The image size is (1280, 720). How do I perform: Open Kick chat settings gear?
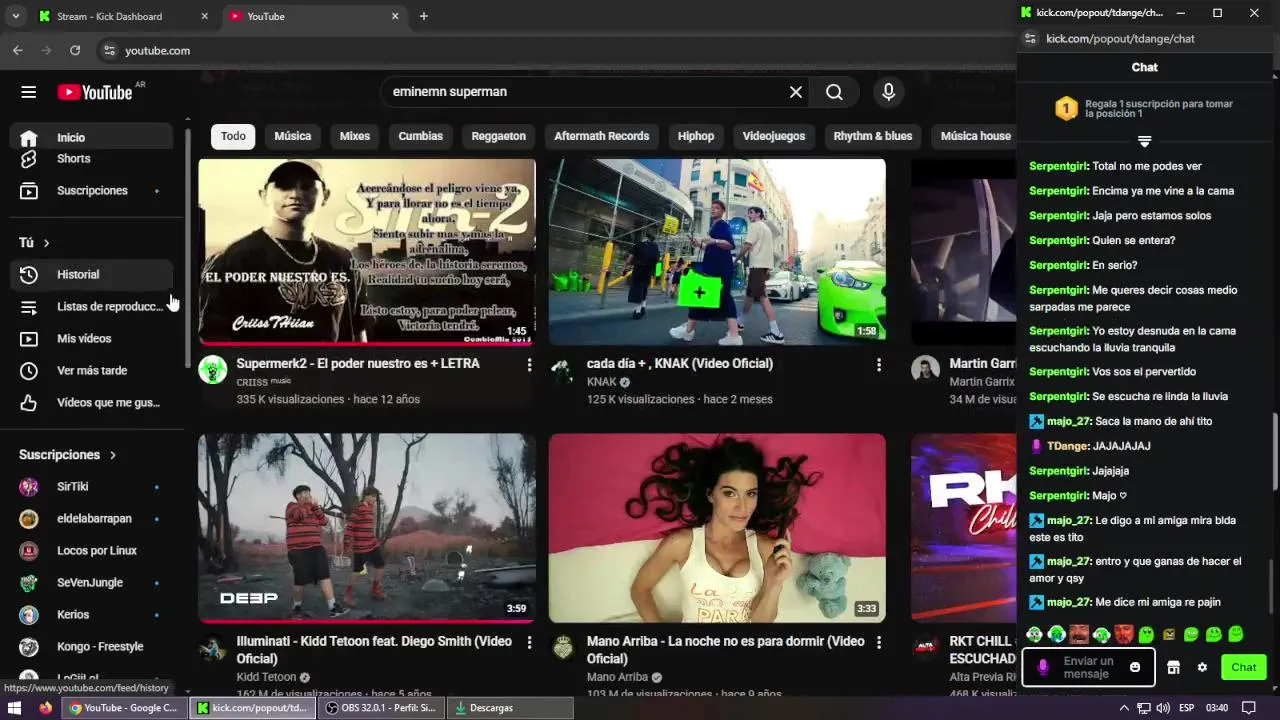coord(1202,667)
